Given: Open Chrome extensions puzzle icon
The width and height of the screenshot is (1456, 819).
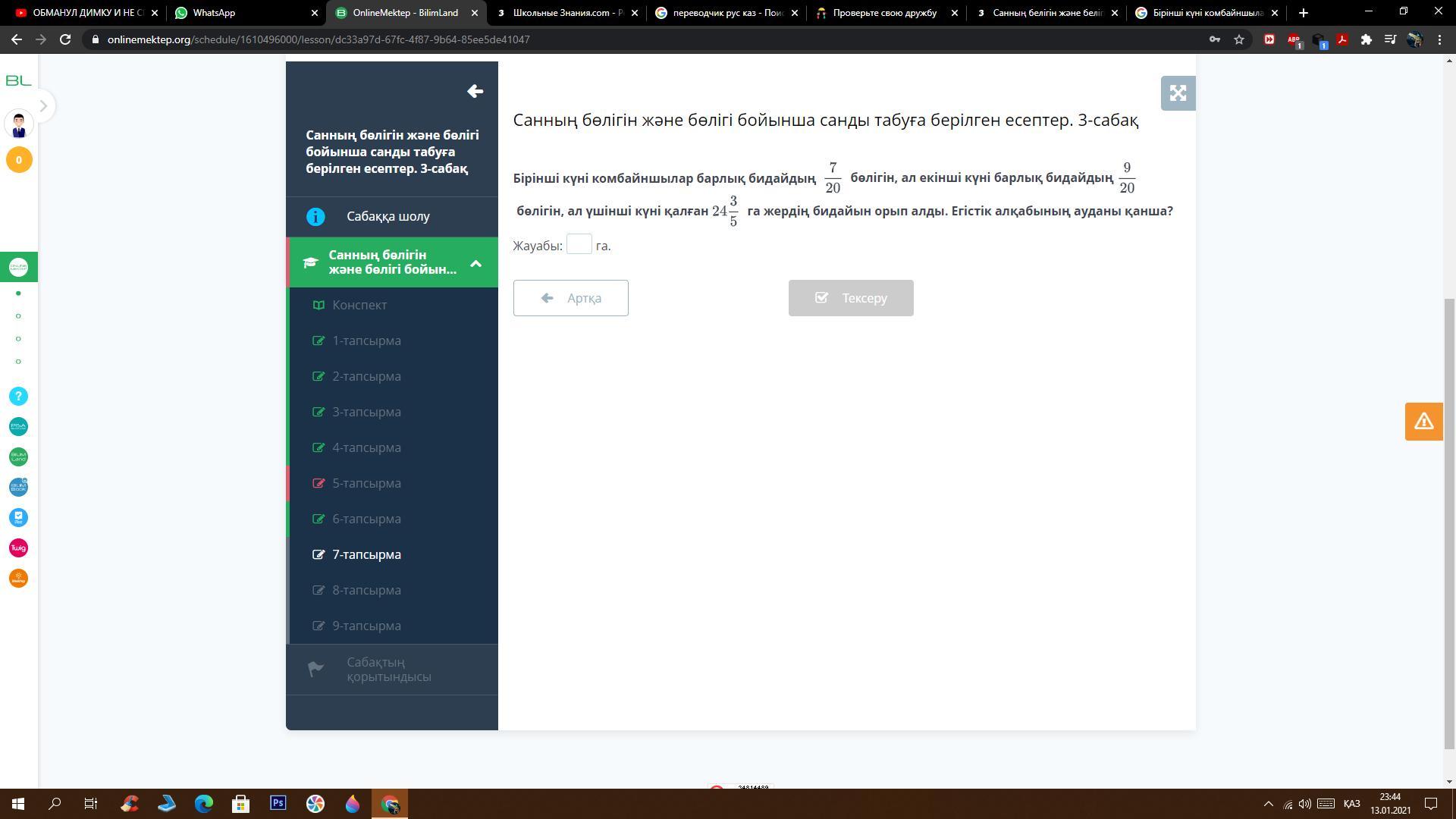Looking at the screenshot, I should (x=1366, y=39).
